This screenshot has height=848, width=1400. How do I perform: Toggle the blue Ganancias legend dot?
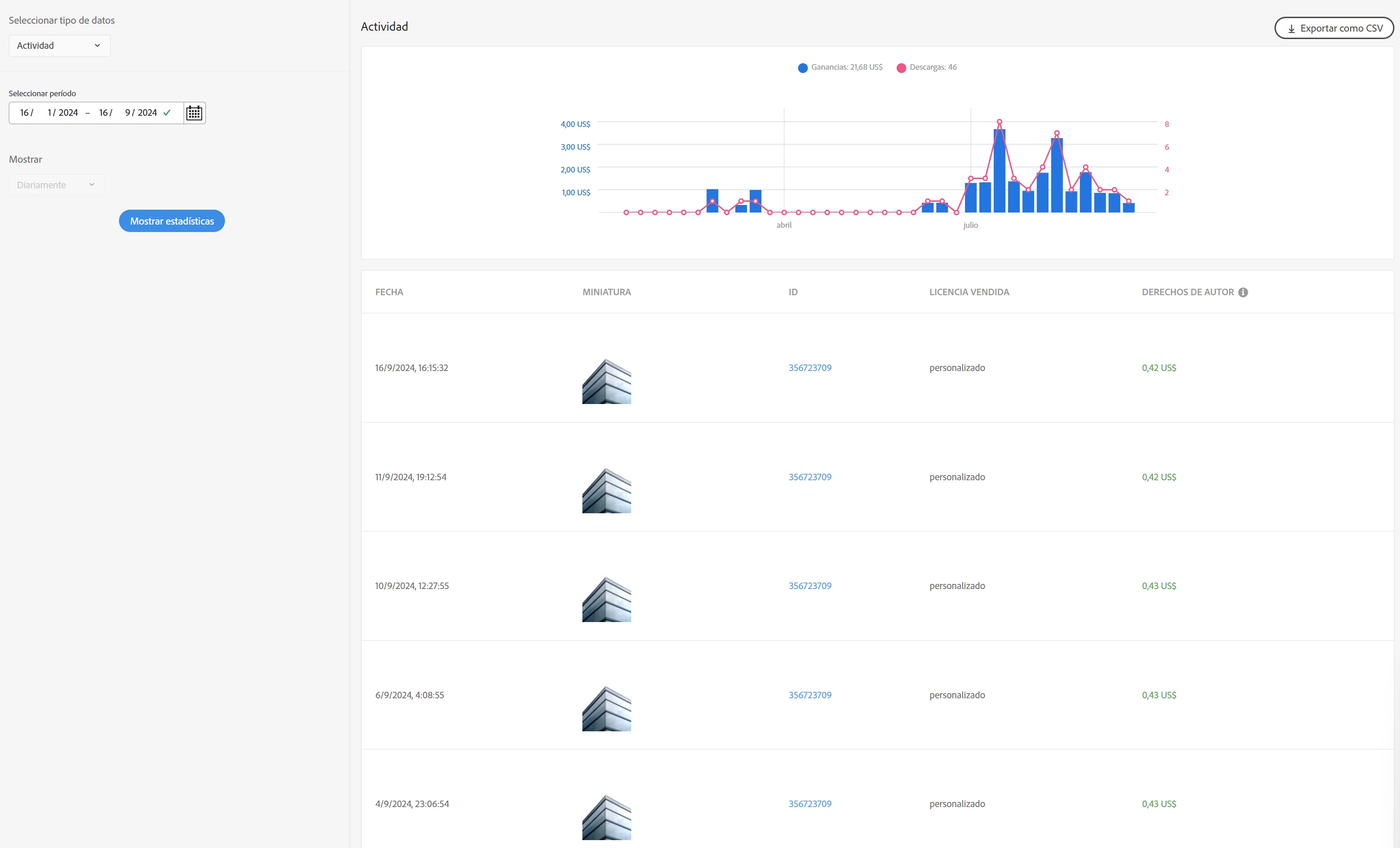point(802,67)
